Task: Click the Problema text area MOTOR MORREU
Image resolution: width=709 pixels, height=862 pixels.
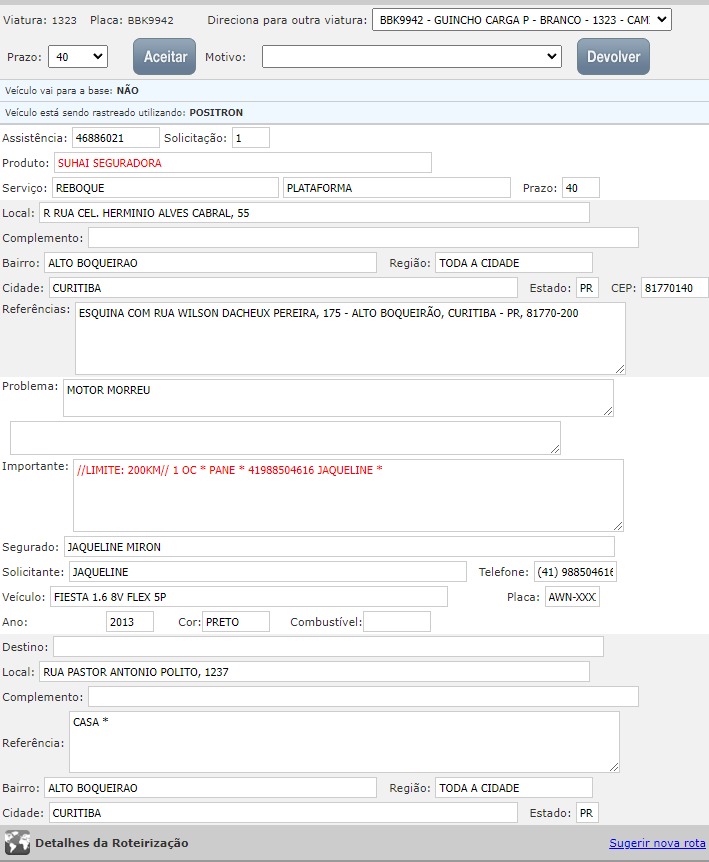Action: point(338,397)
